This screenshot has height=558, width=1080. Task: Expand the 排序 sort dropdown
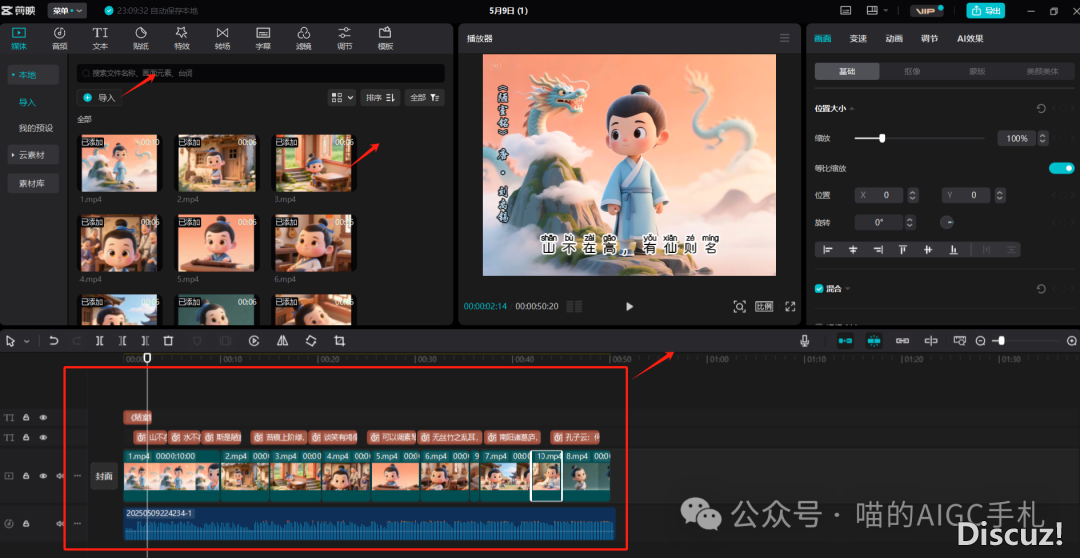point(381,97)
